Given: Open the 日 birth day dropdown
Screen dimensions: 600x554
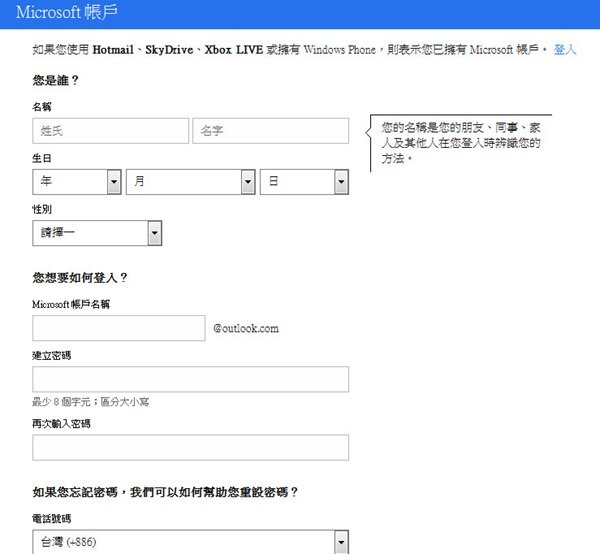Looking at the screenshot, I should coord(304,182).
